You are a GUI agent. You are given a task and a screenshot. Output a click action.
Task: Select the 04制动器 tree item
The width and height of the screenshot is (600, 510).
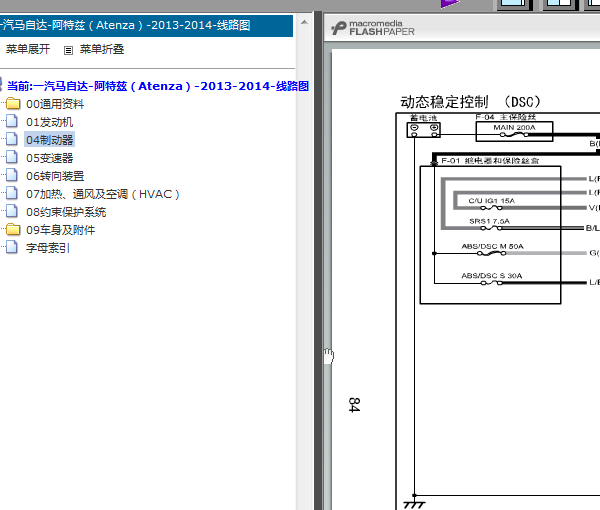tap(49, 140)
